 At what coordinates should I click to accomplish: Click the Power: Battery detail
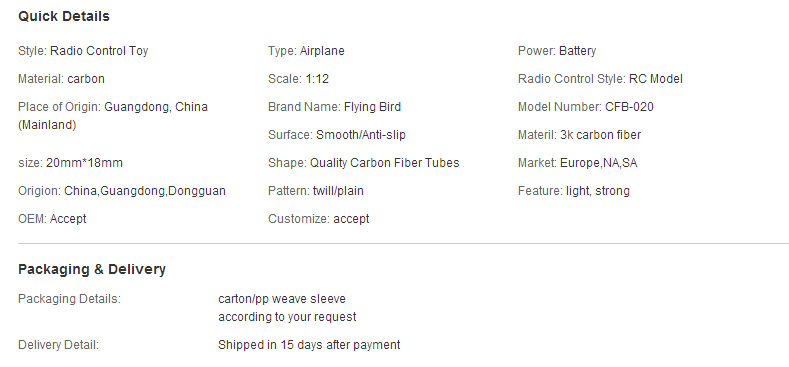click(557, 51)
